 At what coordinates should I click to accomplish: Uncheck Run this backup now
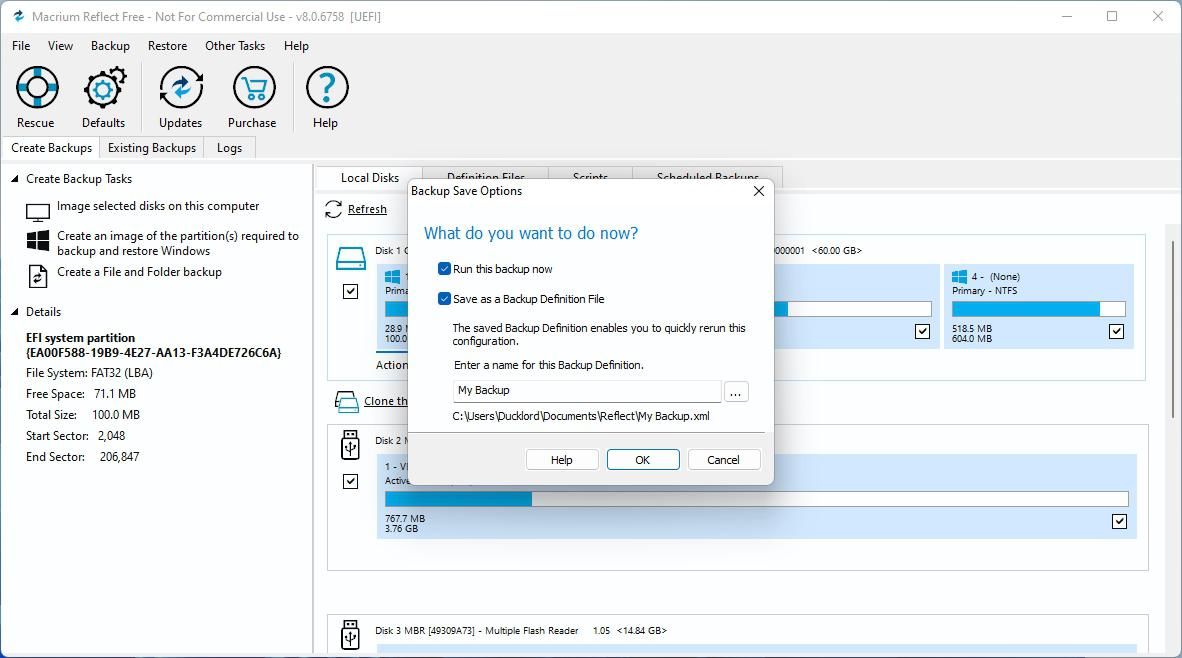point(444,268)
